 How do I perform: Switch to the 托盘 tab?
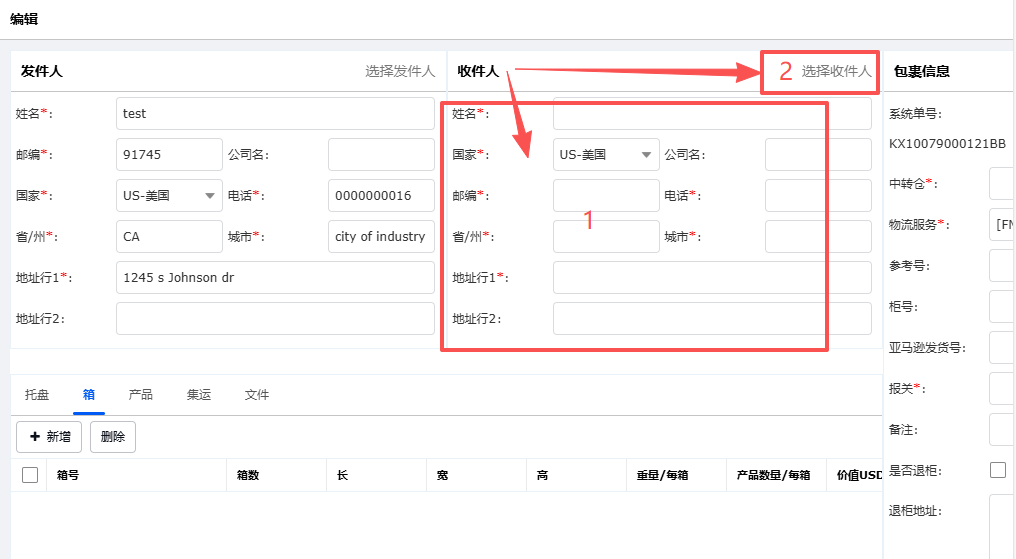pyautogui.click(x=37, y=395)
